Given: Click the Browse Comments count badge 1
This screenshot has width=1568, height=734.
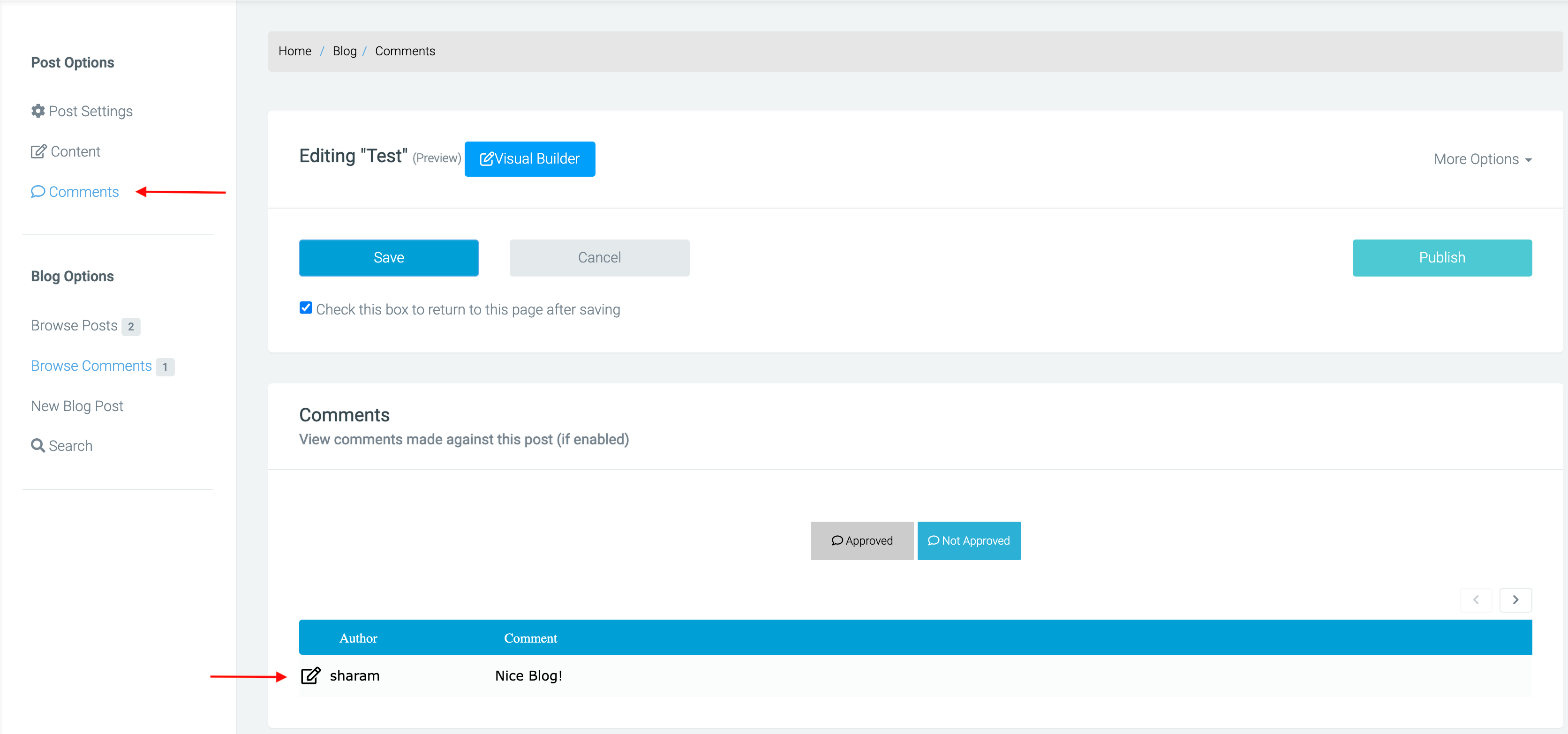Looking at the screenshot, I should tap(165, 367).
